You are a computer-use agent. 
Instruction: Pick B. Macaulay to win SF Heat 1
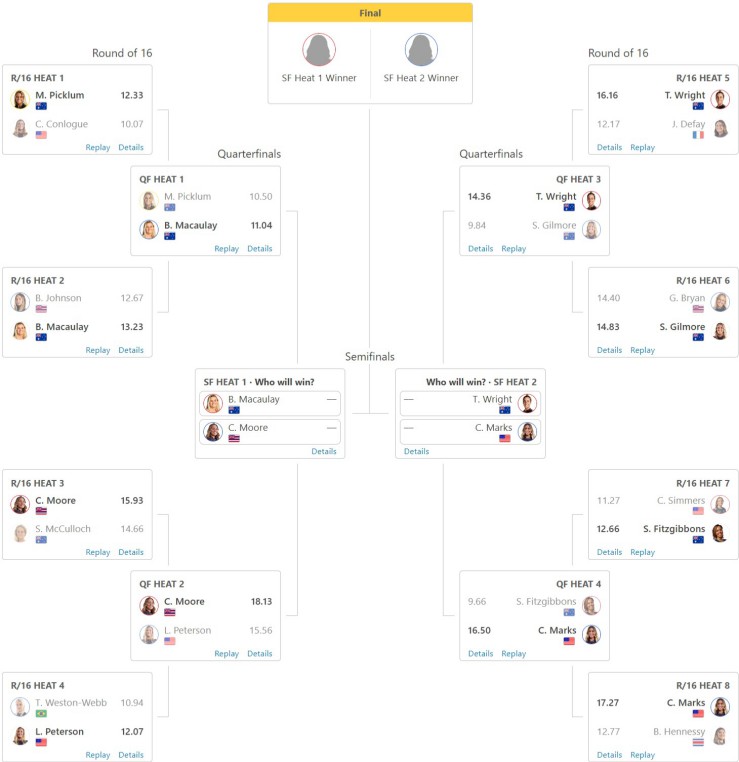[270, 403]
